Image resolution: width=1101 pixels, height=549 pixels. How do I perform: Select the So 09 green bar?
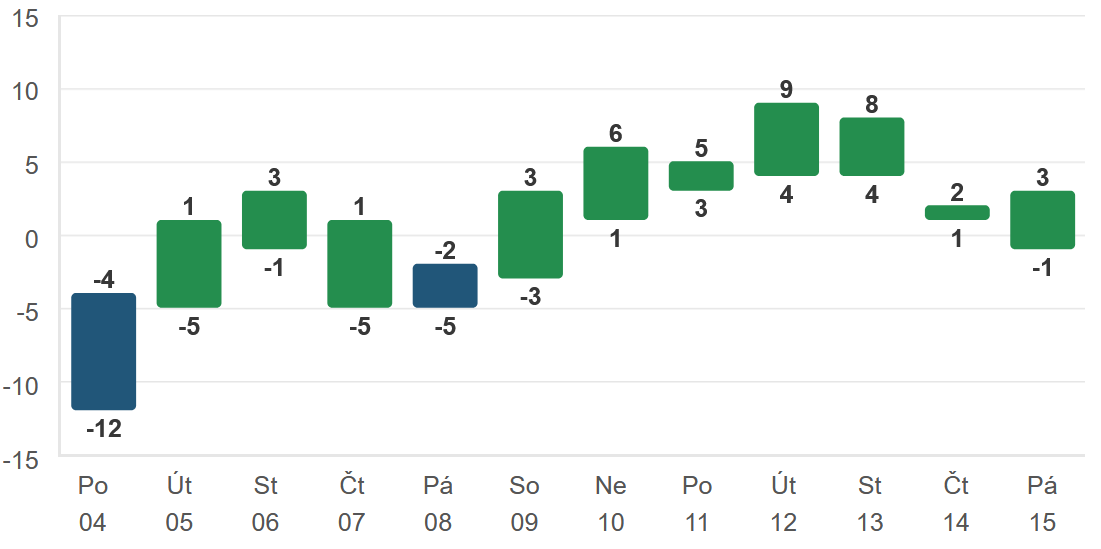(531, 234)
